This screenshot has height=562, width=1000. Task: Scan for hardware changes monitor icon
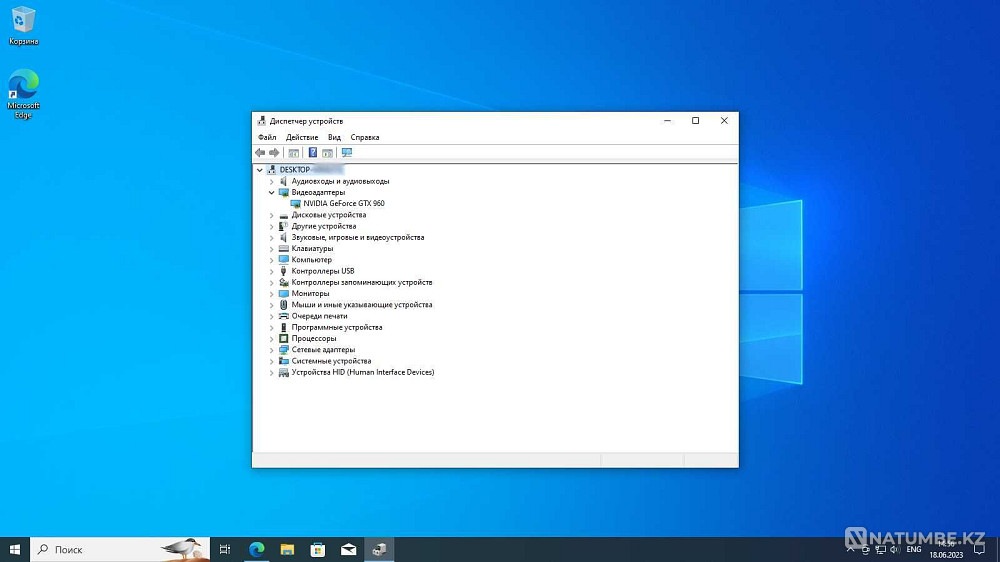[347, 153]
